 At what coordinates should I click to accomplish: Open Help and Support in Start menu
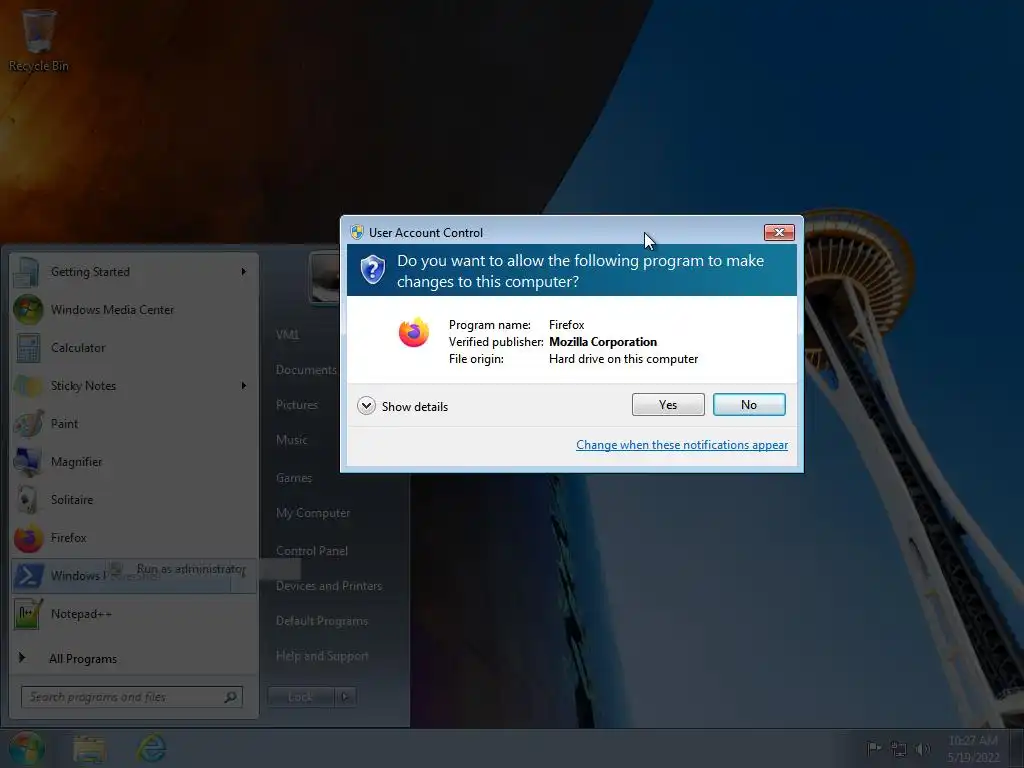[x=322, y=656]
